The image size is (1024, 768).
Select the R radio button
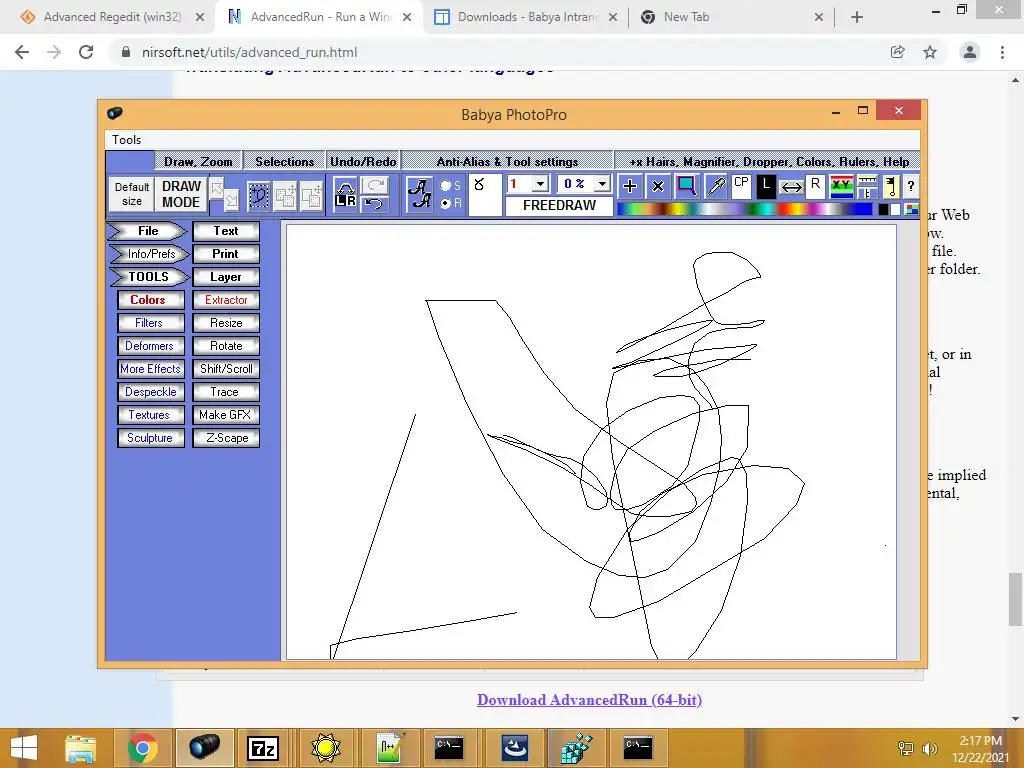446,203
